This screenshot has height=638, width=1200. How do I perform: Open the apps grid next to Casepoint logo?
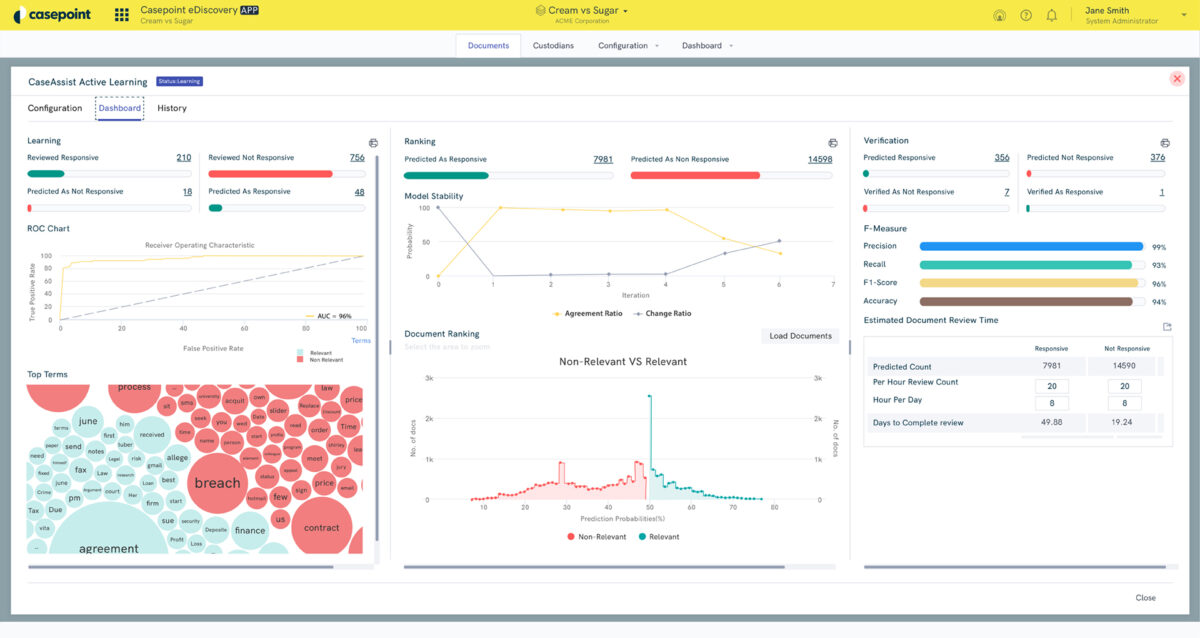(120, 15)
